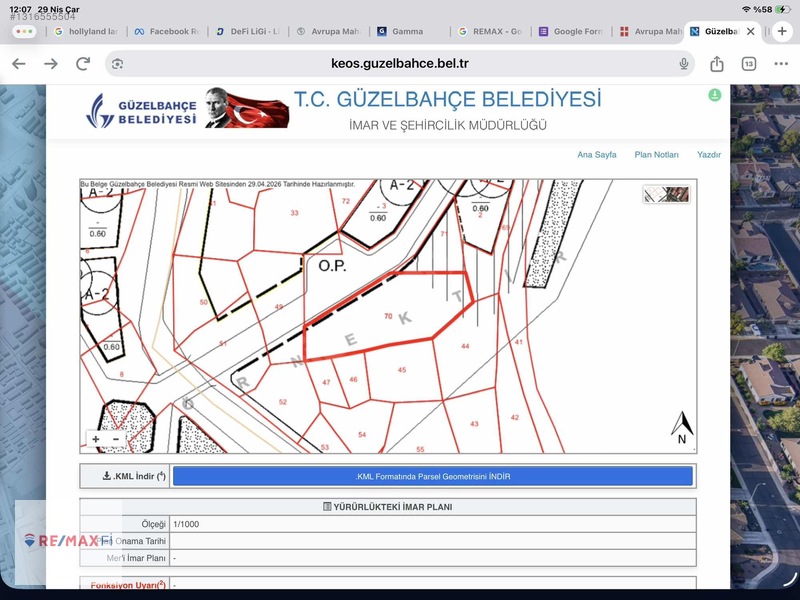Click parcel 45 on the map
This screenshot has height=600, width=800.
click(402, 370)
